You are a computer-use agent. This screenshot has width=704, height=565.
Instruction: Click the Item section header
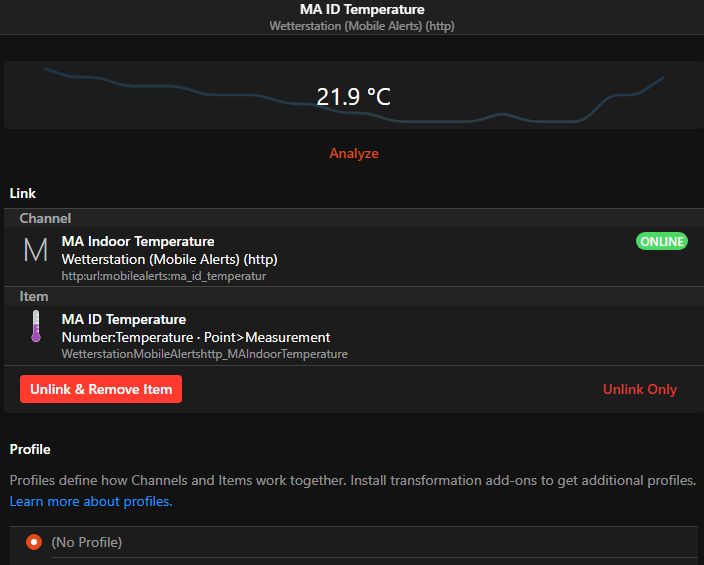[x=34, y=297]
